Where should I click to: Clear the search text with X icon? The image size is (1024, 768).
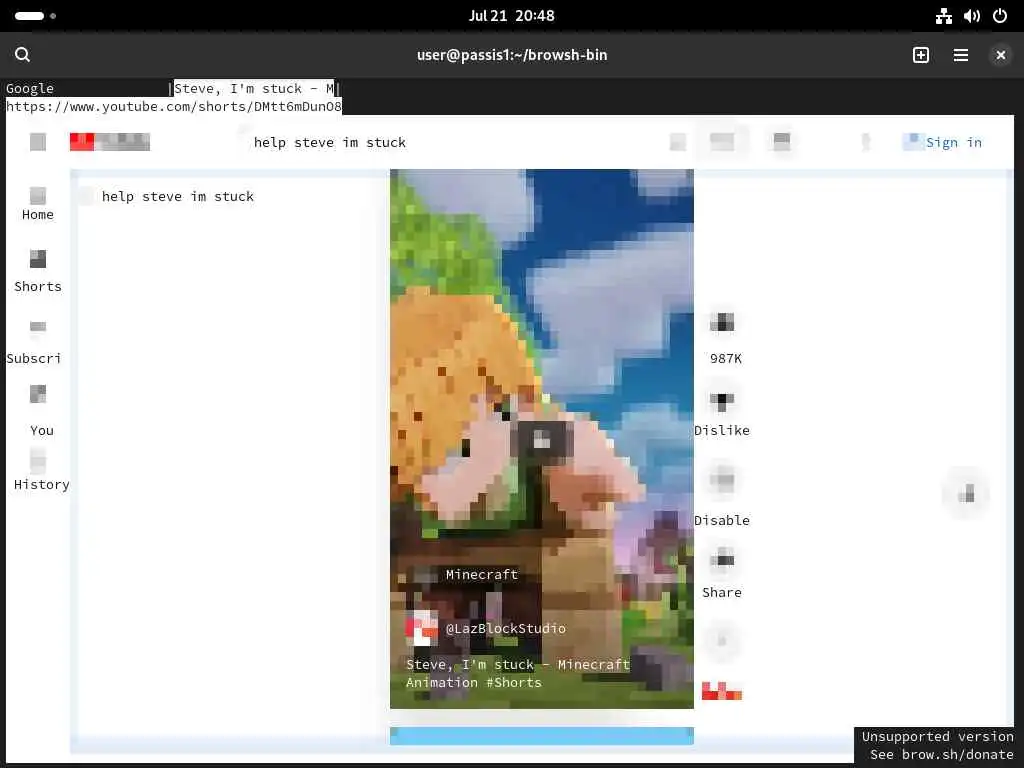pyautogui.click(x=678, y=142)
